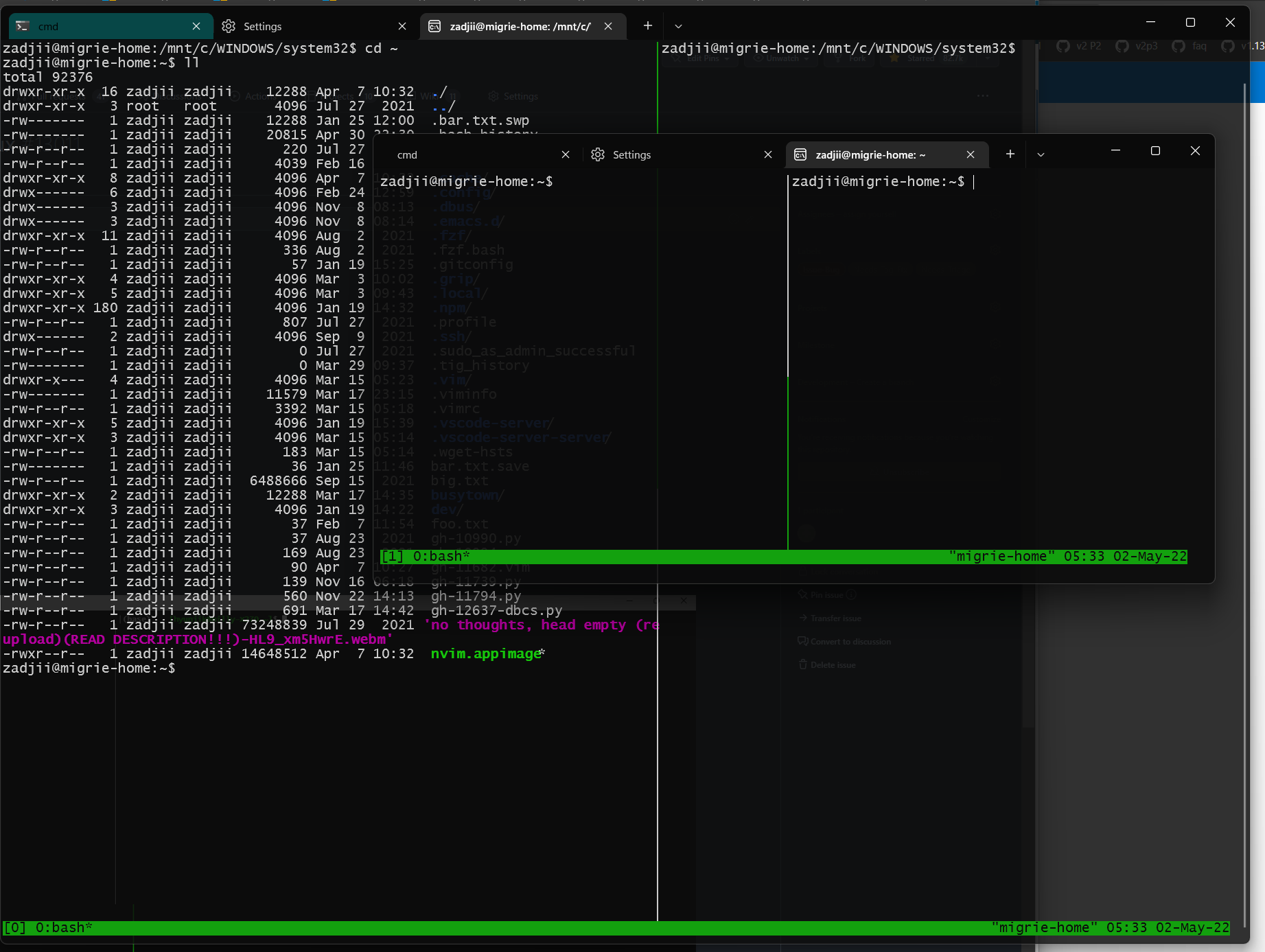The image size is (1265, 952).
Task: Click the blue scrollbar on the right edge
Action: 1260,82
